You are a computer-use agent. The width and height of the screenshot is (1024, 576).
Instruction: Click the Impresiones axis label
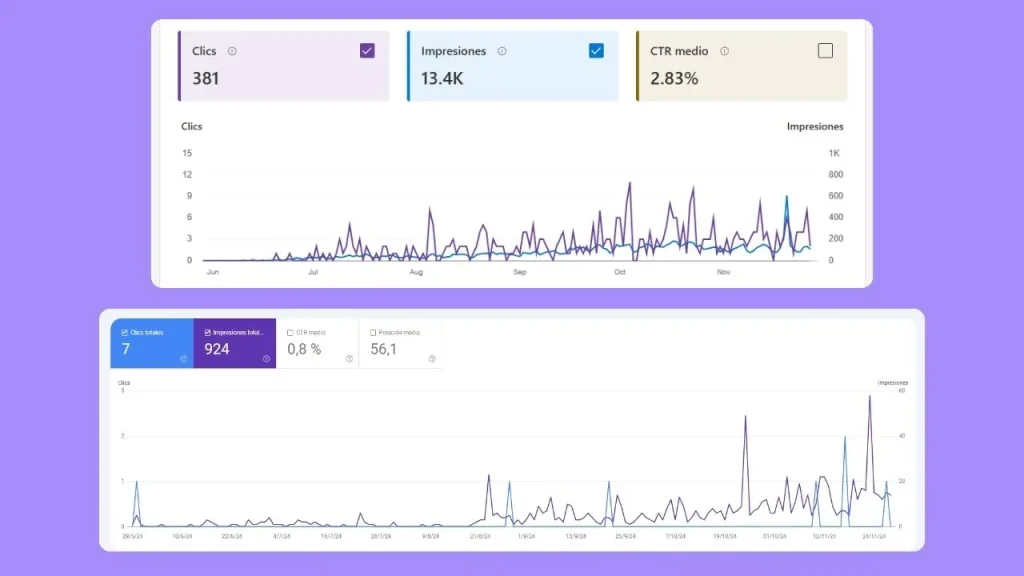click(x=816, y=126)
